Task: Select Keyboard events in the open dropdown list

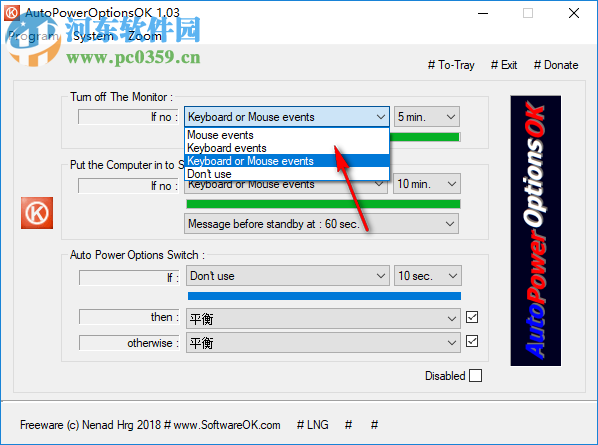Action: (x=287, y=148)
